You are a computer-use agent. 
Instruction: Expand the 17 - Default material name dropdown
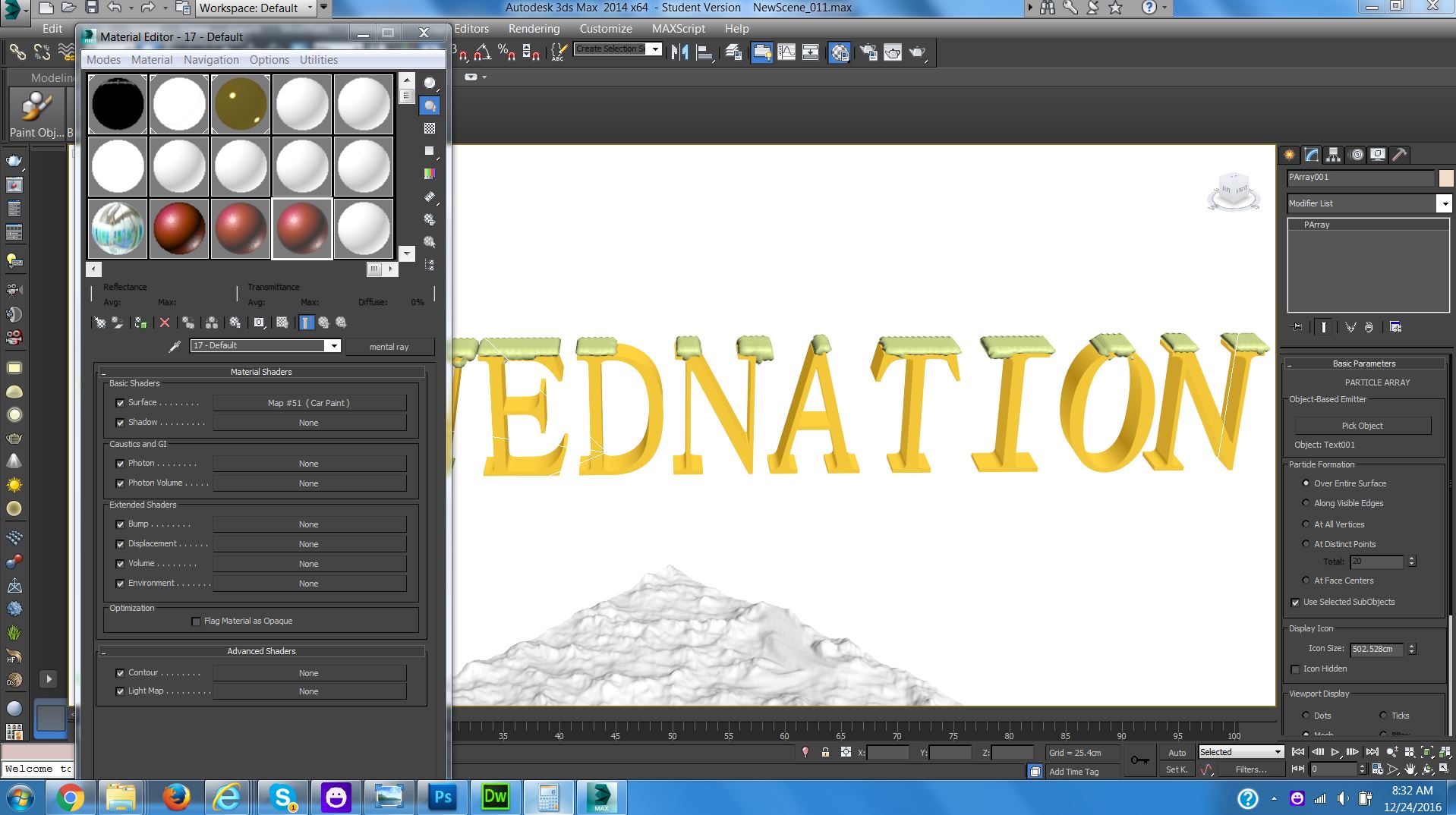point(333,345)
